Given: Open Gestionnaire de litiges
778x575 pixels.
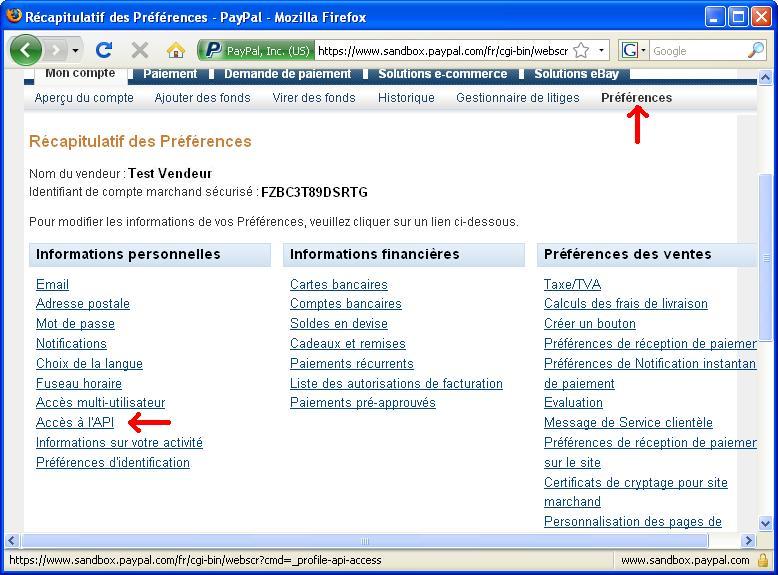Looking at the screenshot, I should (x=518, y=98).
